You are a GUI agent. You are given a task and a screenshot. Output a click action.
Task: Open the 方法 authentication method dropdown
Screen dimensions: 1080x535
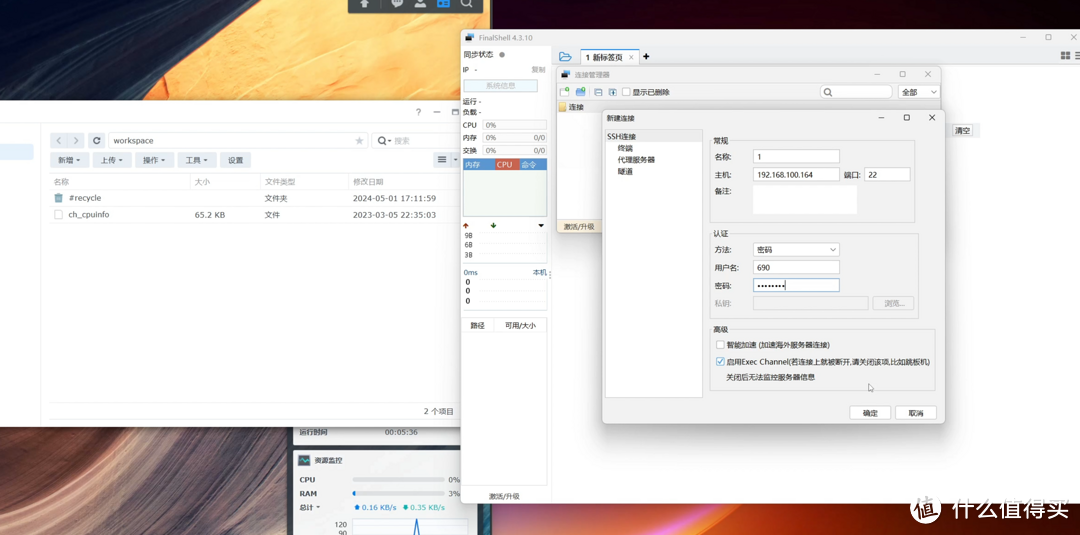point(796,250)
